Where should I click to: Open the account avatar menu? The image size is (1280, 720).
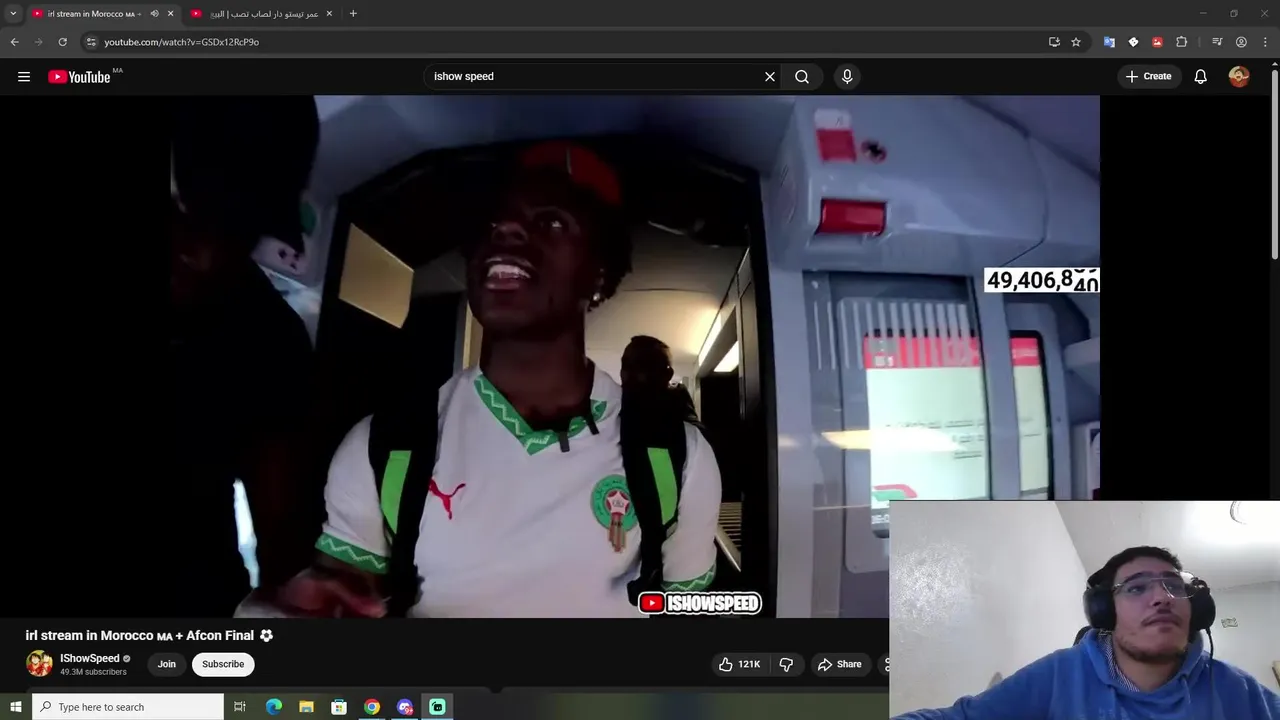pyautogui.click(x=1239, y=77)
